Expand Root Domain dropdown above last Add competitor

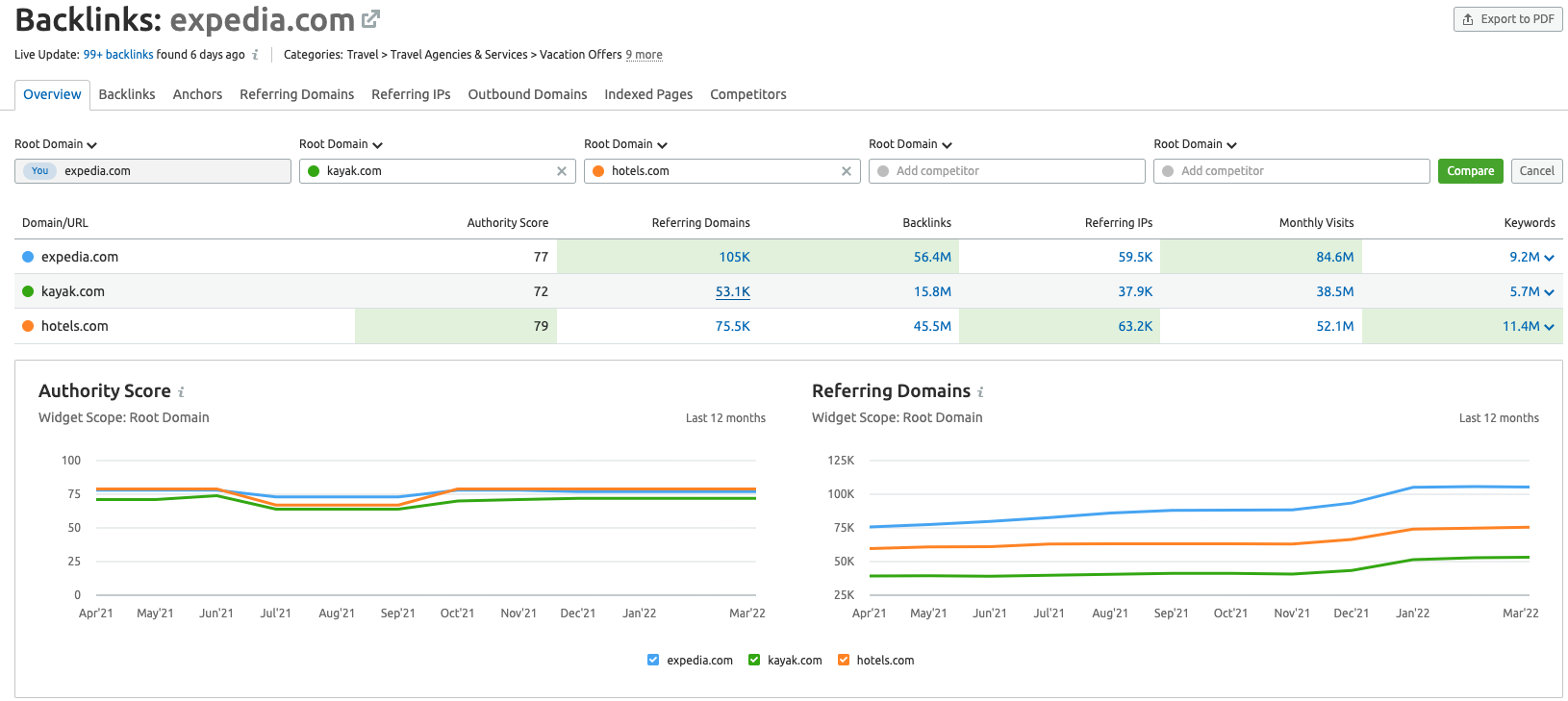pos(1195,144)
